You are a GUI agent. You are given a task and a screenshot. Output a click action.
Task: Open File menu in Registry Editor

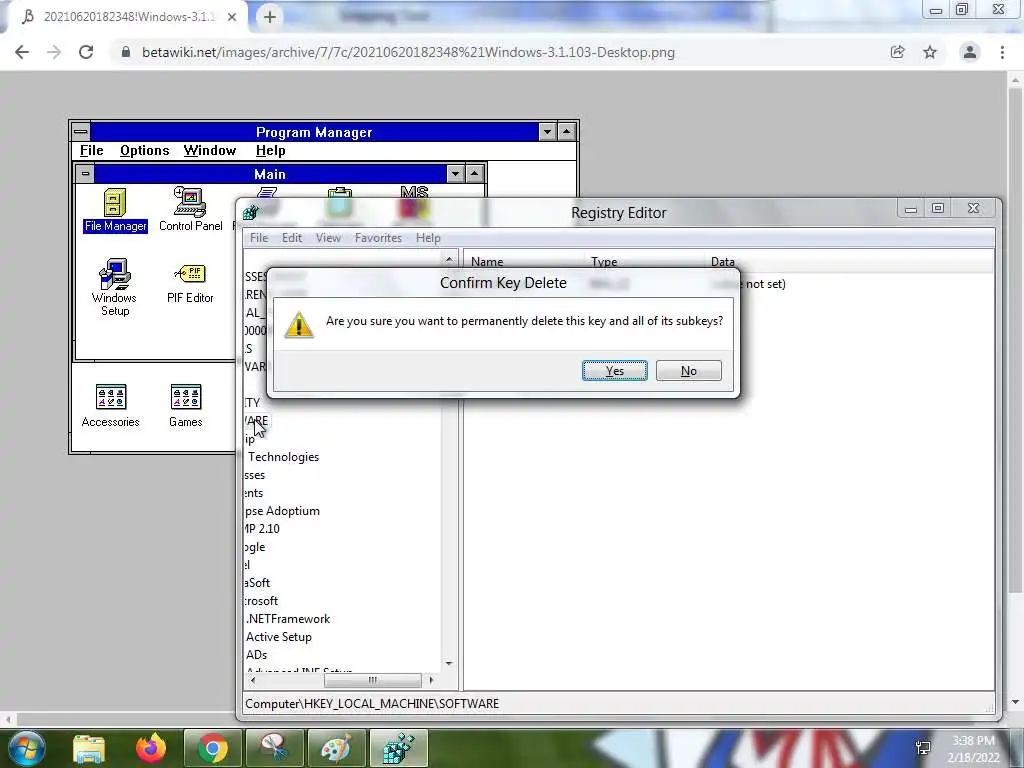pyautogui.click(x=259, y=238)
